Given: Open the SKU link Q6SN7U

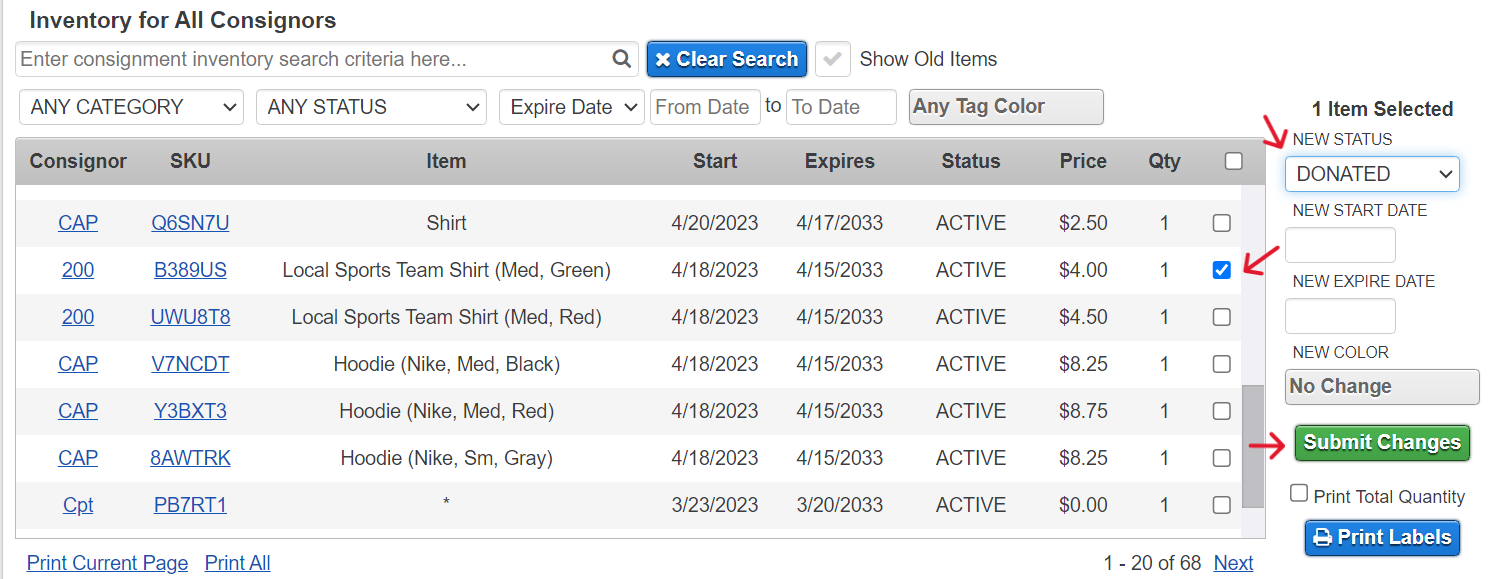Looking at the screenshot, I should (x=190, y=223).
